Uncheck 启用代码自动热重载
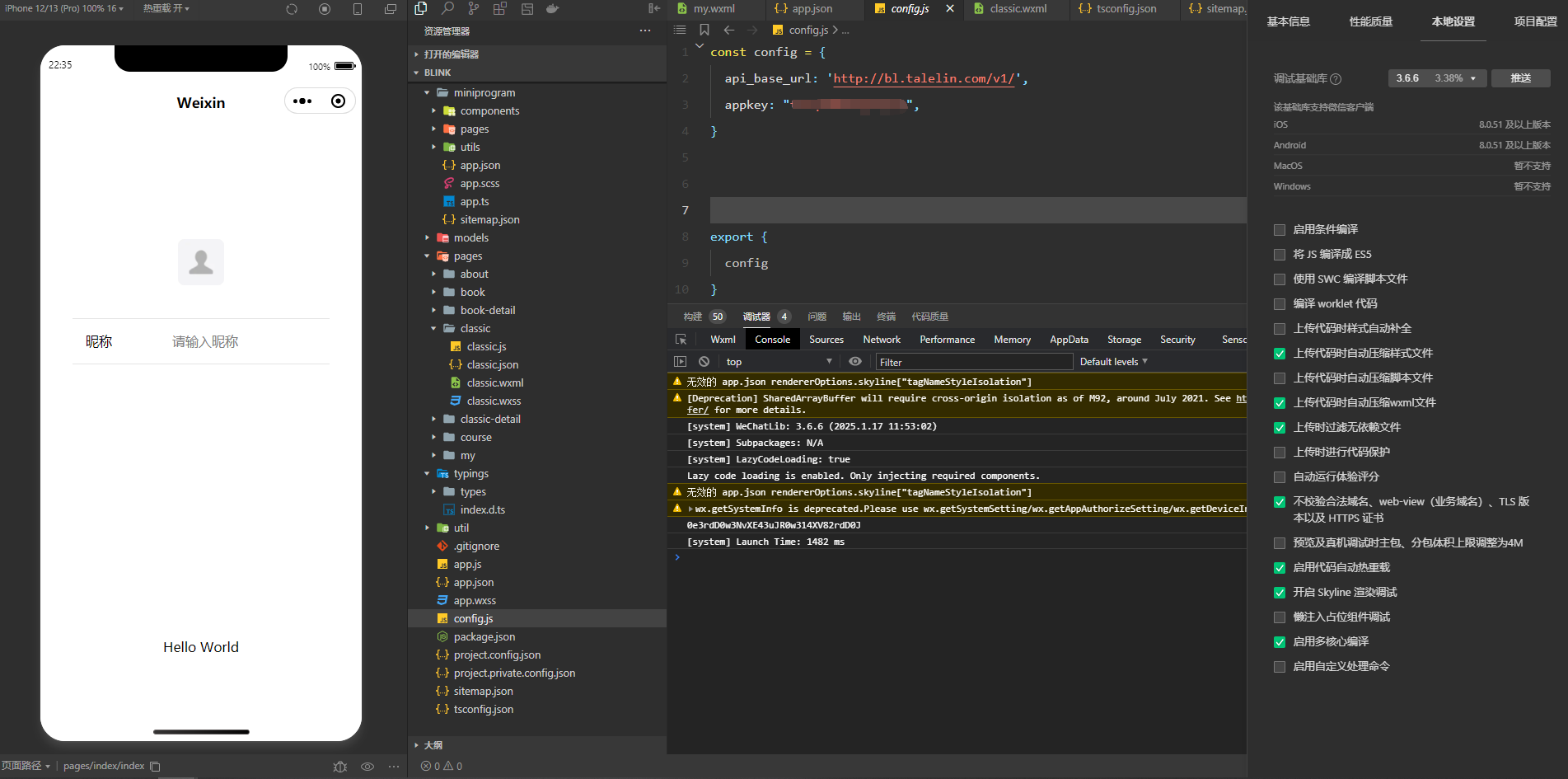Viewport: 1568px width, 779px height. coord(1280,568)
